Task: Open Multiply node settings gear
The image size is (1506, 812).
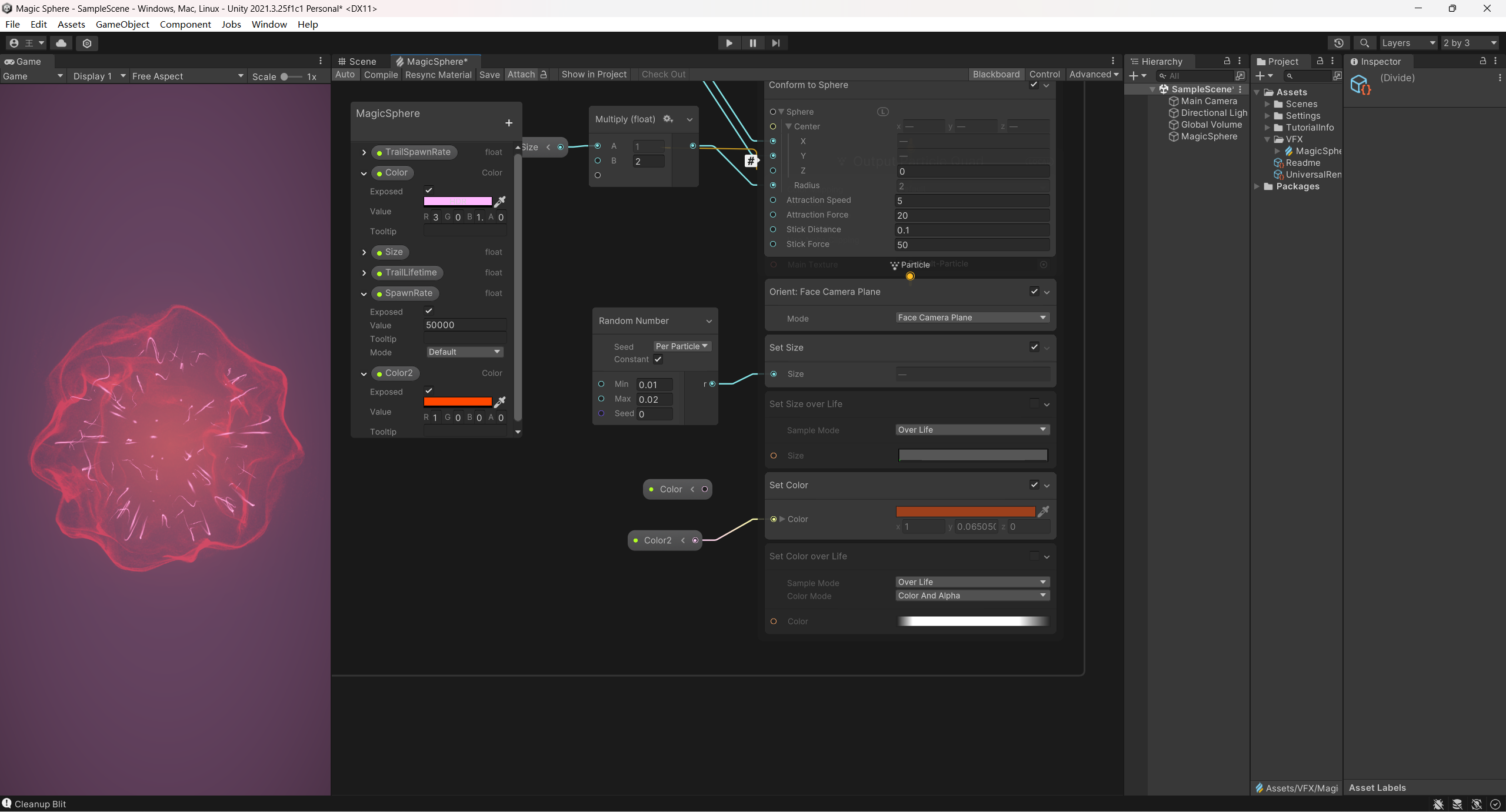Action: [668, 119]
